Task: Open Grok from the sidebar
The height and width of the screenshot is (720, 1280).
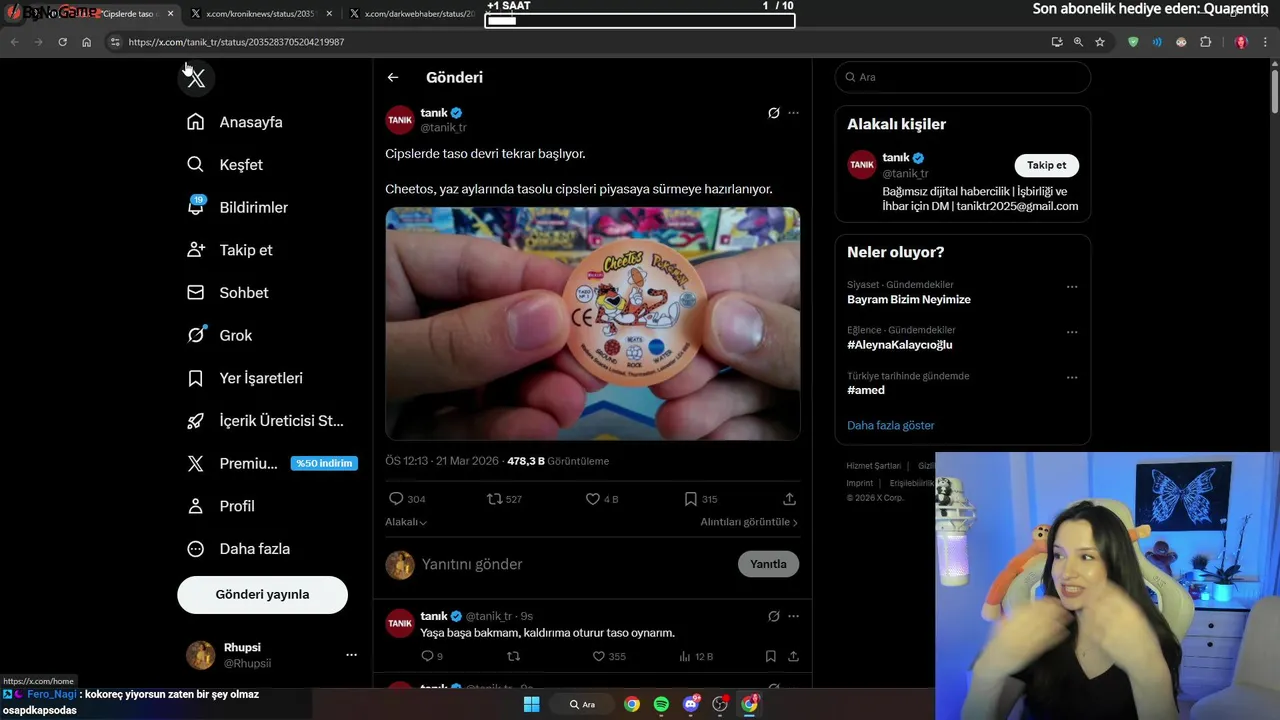Action: pos(219,336)
